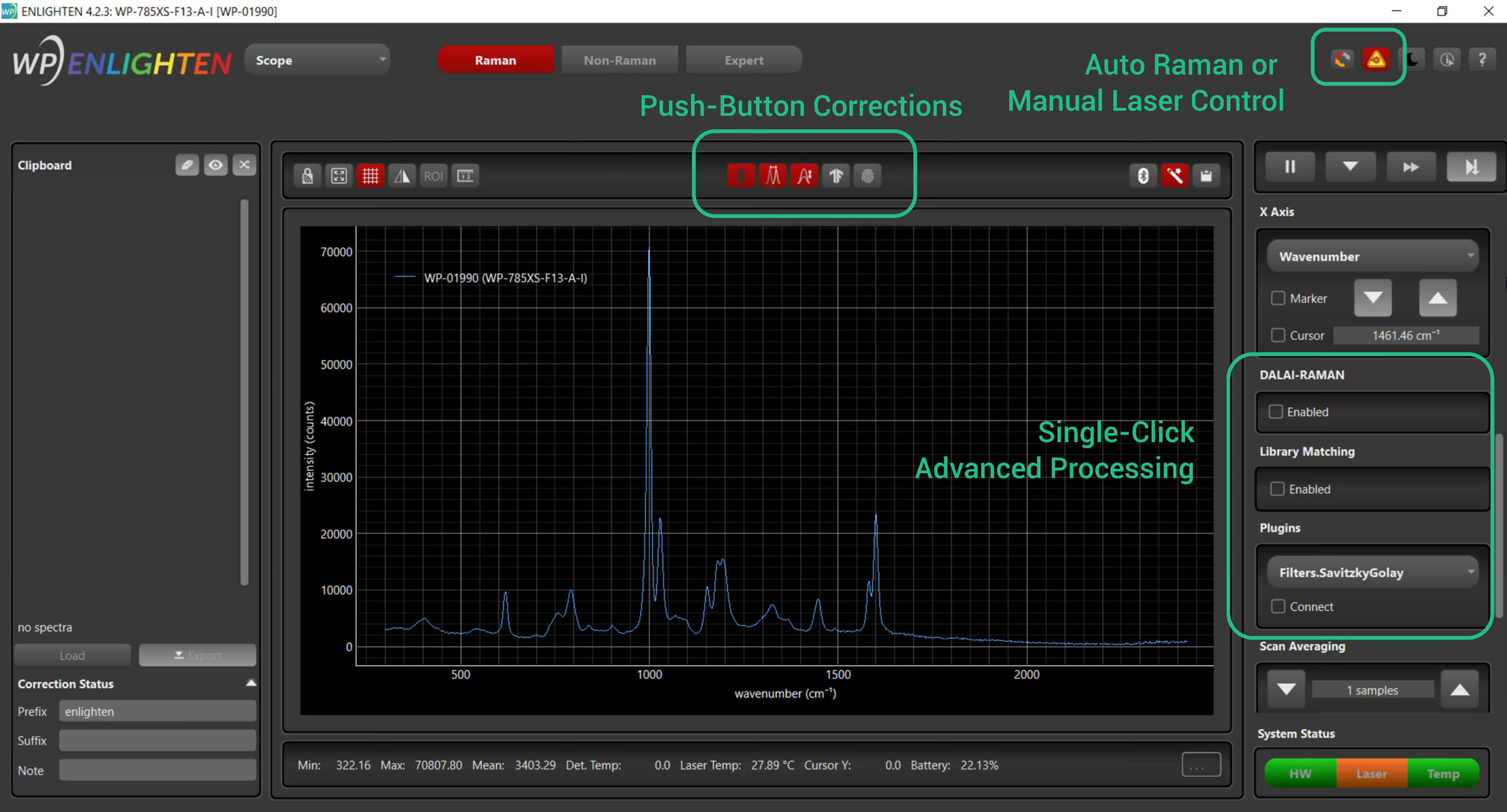Click the axis lock icon in graph toolbar
This screenshot has width=1507, height=812.
pyautogui.click(x=307, y=176)
